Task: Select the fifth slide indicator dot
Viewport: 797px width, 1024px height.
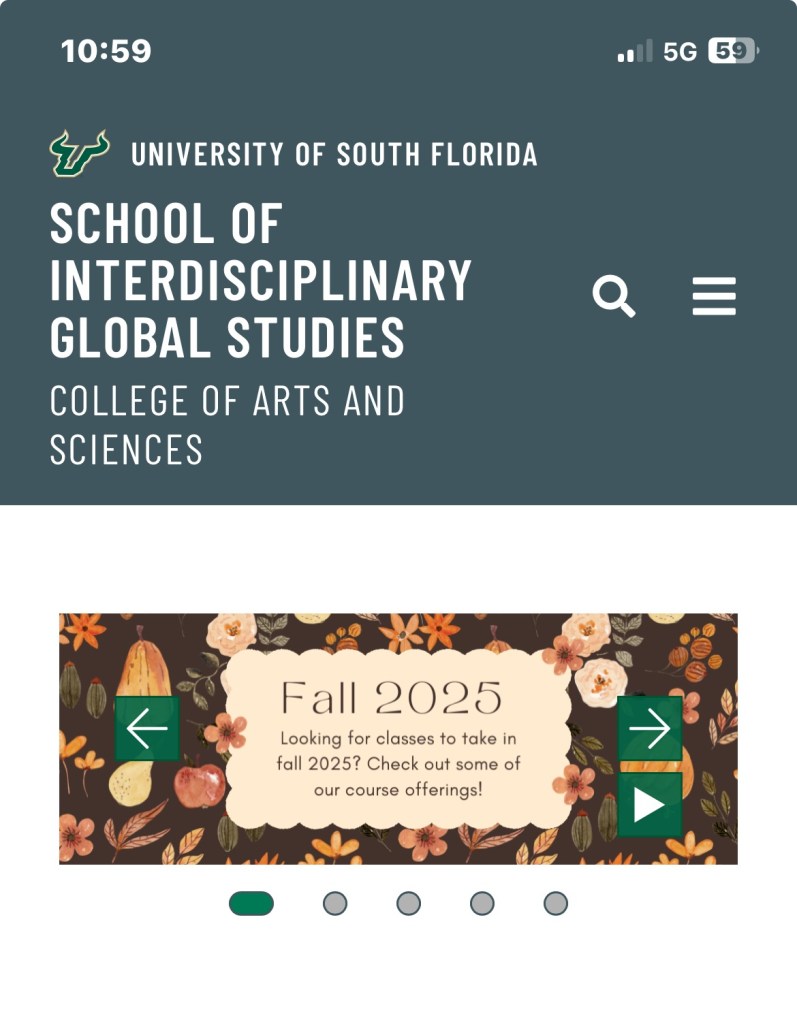Action: [x=556, y=903]
